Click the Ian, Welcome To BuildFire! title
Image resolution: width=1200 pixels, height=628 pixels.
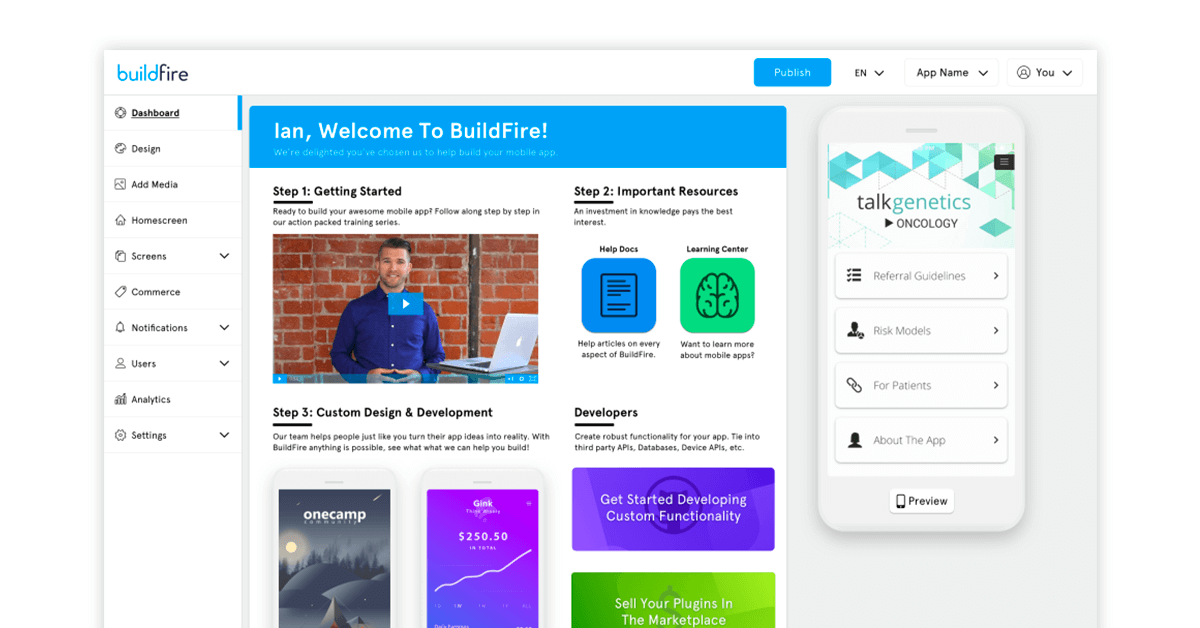pyautogui.click(x=411, y=131)
